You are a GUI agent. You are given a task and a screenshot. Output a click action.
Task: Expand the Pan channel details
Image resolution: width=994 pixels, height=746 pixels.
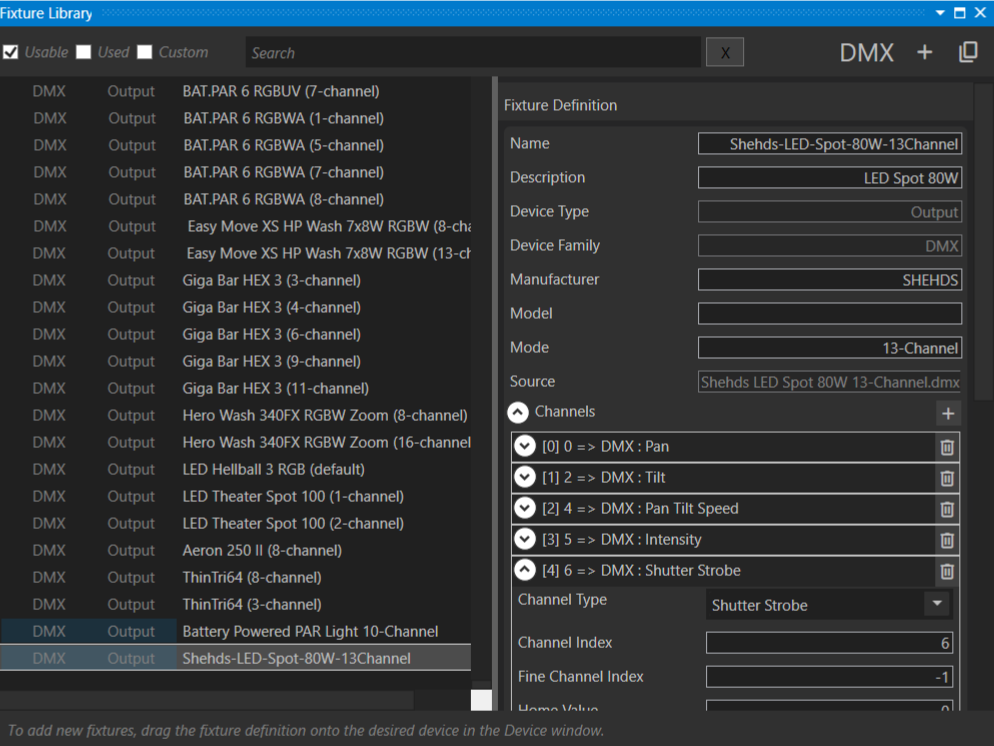(525, 446)
